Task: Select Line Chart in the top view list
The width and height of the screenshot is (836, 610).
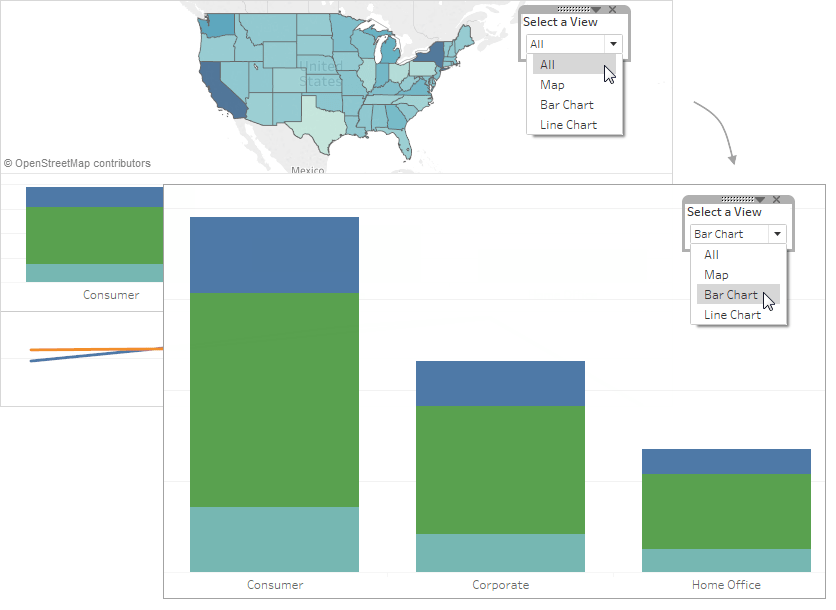Action: 567,124
